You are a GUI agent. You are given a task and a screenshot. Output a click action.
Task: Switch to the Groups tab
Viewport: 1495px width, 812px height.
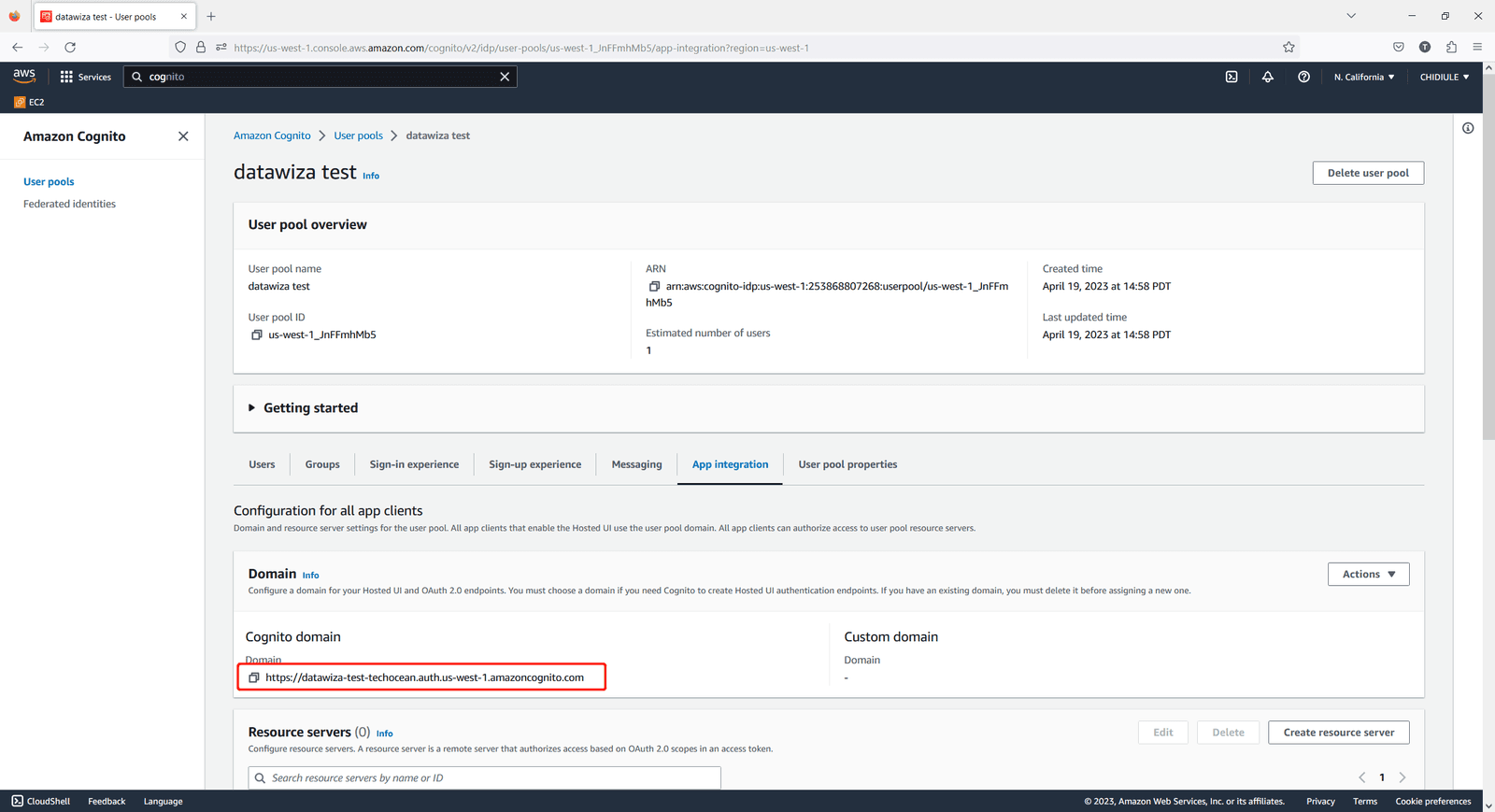[322, 464]
